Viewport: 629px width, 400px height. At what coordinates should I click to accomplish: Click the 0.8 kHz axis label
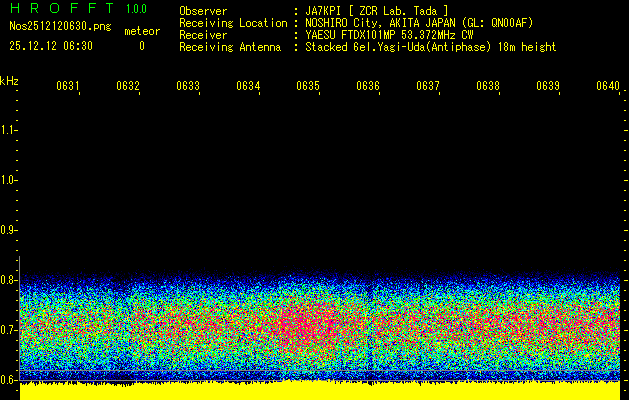point(9,280)
